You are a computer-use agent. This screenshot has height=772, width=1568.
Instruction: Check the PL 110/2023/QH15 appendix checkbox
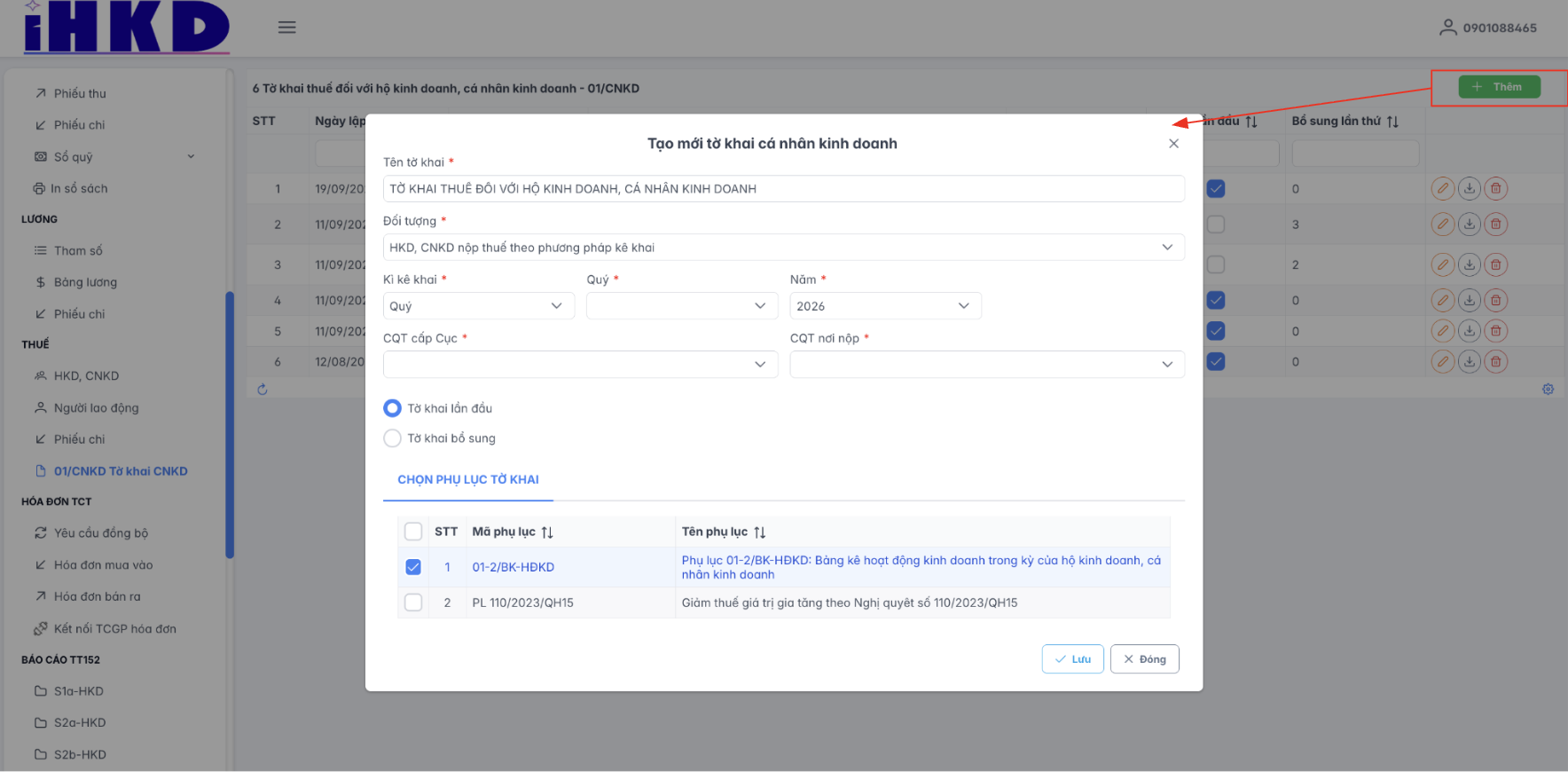pyautogui.click(x=413, y=603)
